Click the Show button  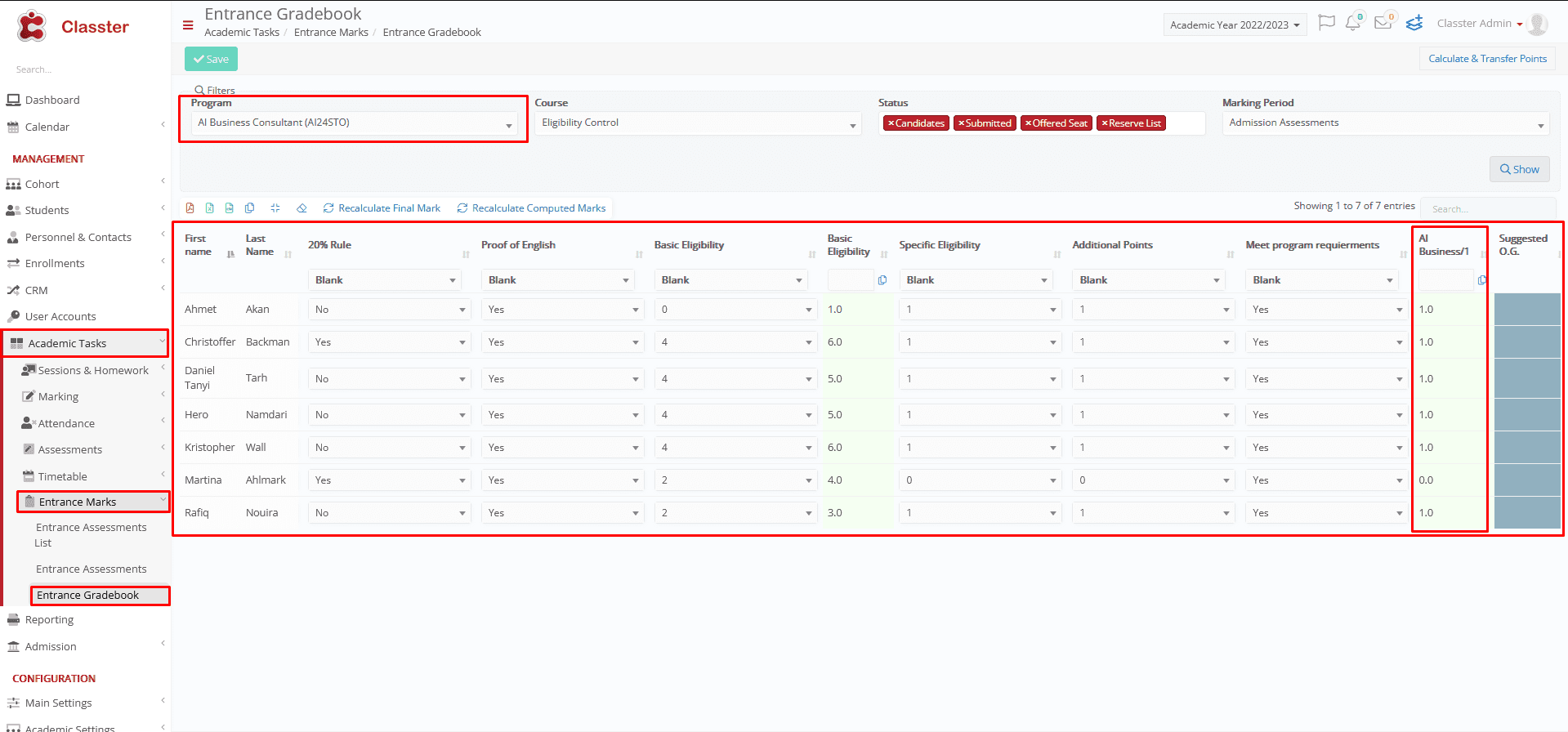tap(1519, 169)
